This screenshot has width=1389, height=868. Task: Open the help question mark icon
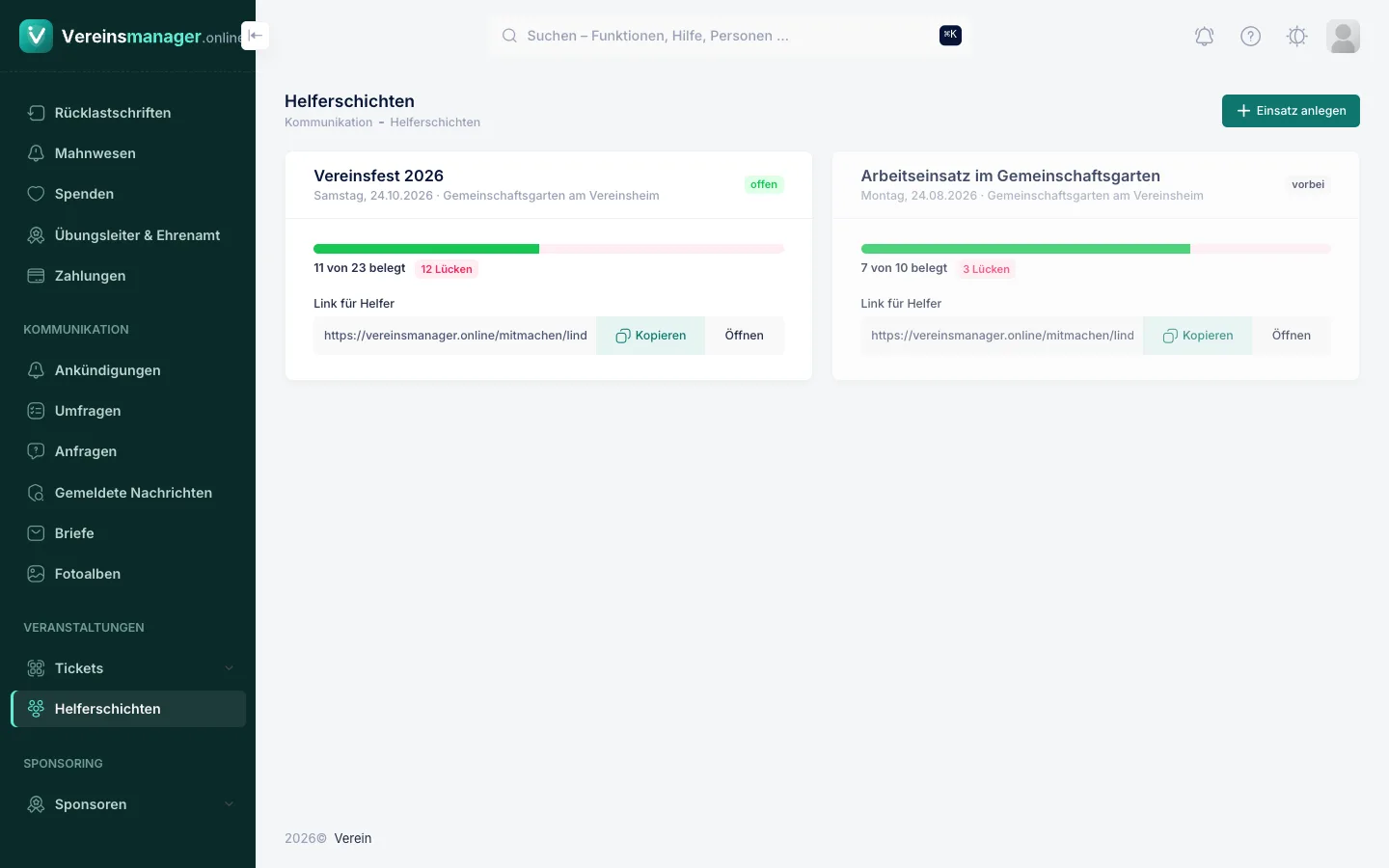1250,37
